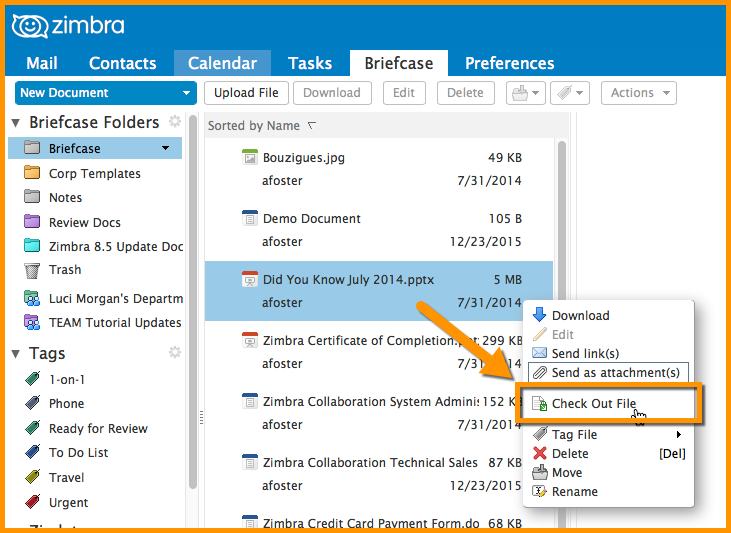Image resolution: width=731 pixels, height=533 pixels.
Task: Select Zimbra Credit Card Payment Form document
Action: tap(379, 519)
